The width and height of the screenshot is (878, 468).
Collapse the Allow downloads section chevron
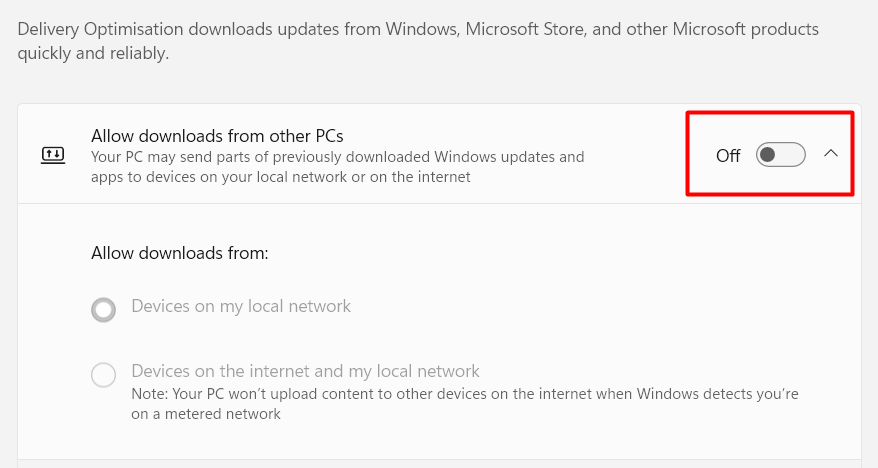830,154
